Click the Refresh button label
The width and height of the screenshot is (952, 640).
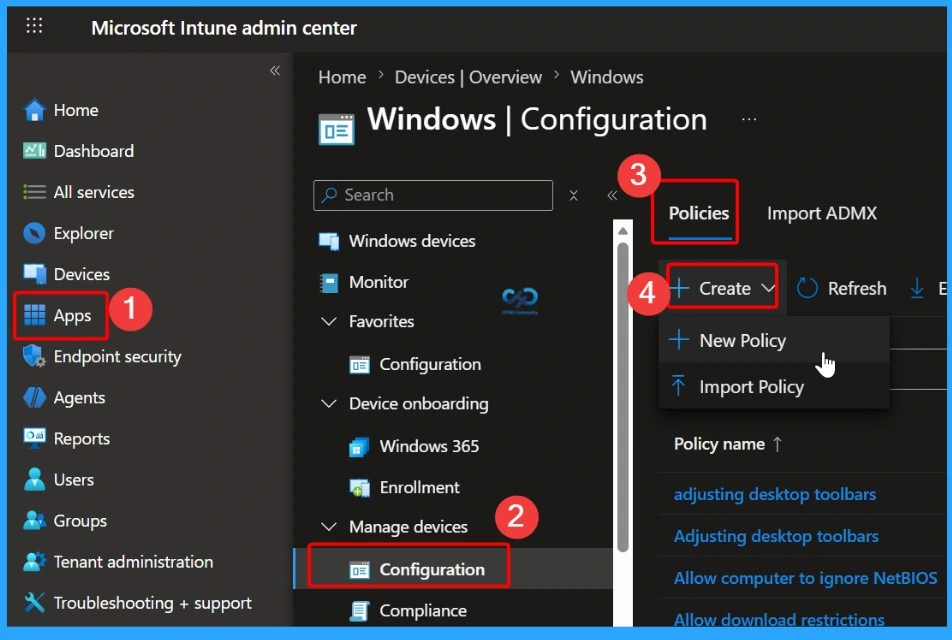857,288
